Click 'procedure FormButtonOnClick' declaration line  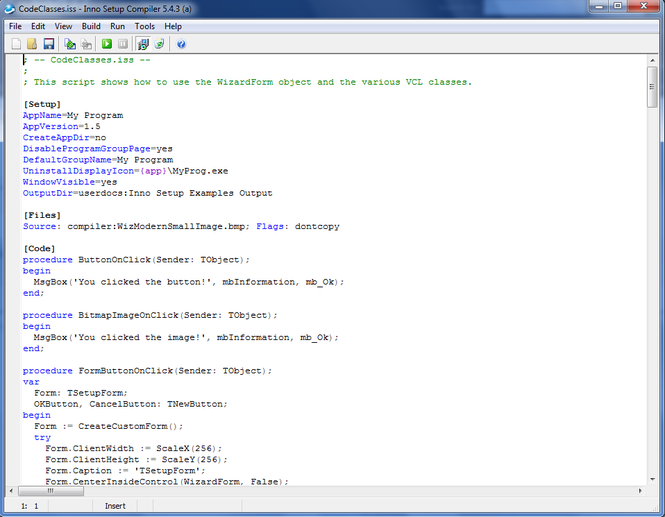[147, 371]
